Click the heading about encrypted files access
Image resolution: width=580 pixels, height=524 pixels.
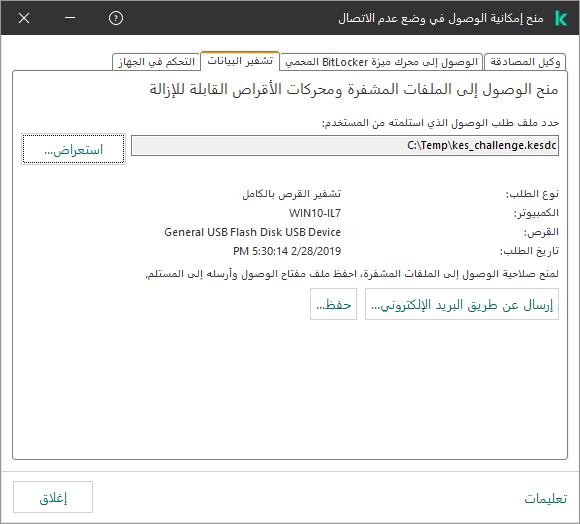354,89
